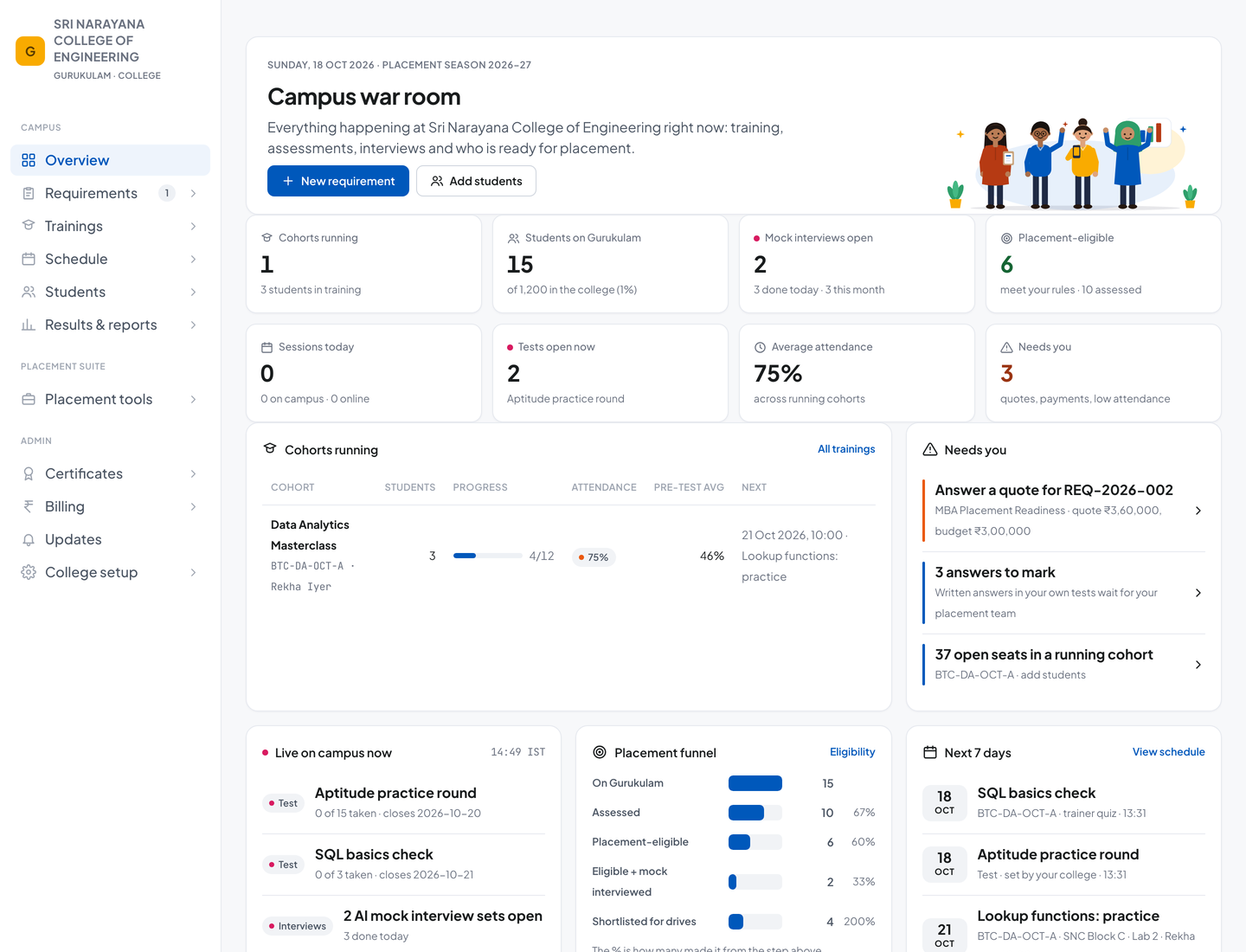The width and height of the screenshot is (1246, 952).
Task: Click the Results & reports chart icon
Action: [x=29, y=325]
